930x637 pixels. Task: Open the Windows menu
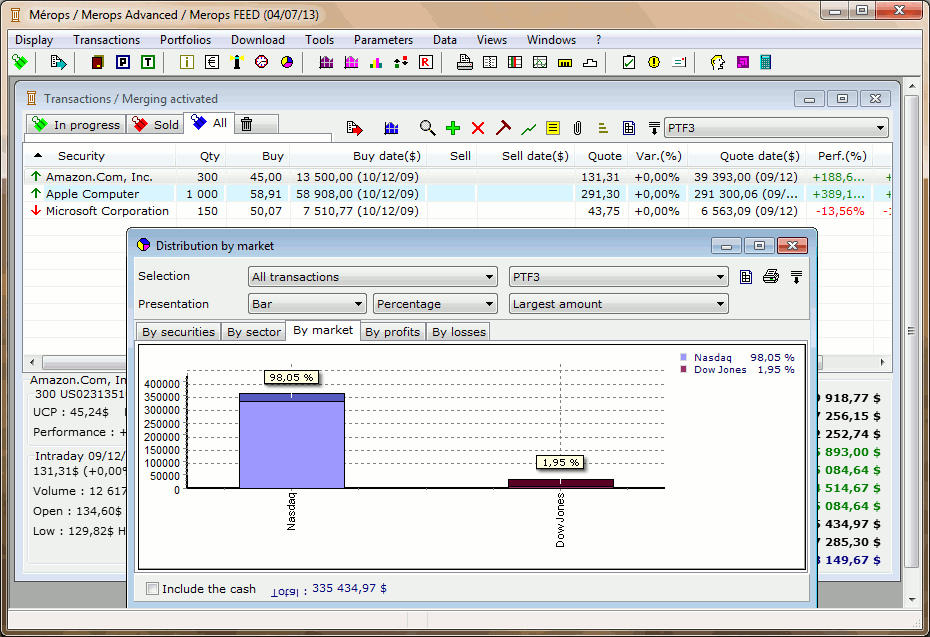click(551, 40)
